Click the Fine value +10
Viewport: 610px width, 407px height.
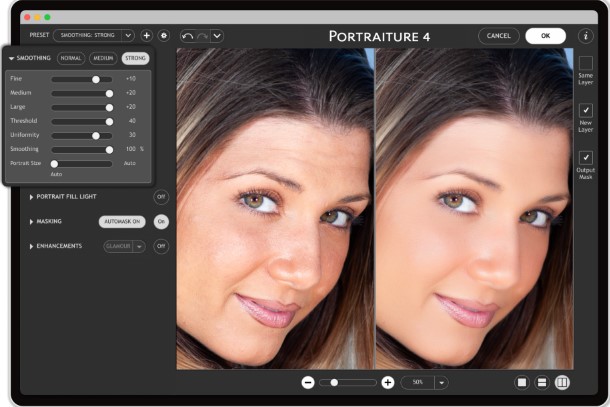click(131, 79)
